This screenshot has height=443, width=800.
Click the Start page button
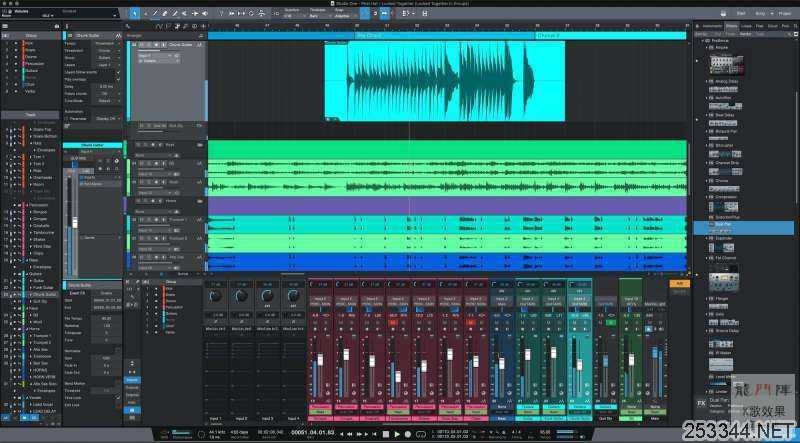point(741,13)
